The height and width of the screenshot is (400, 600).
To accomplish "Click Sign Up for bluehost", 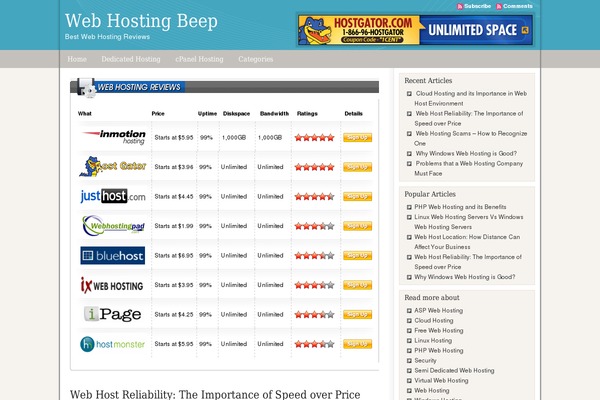I will [357, 255].
